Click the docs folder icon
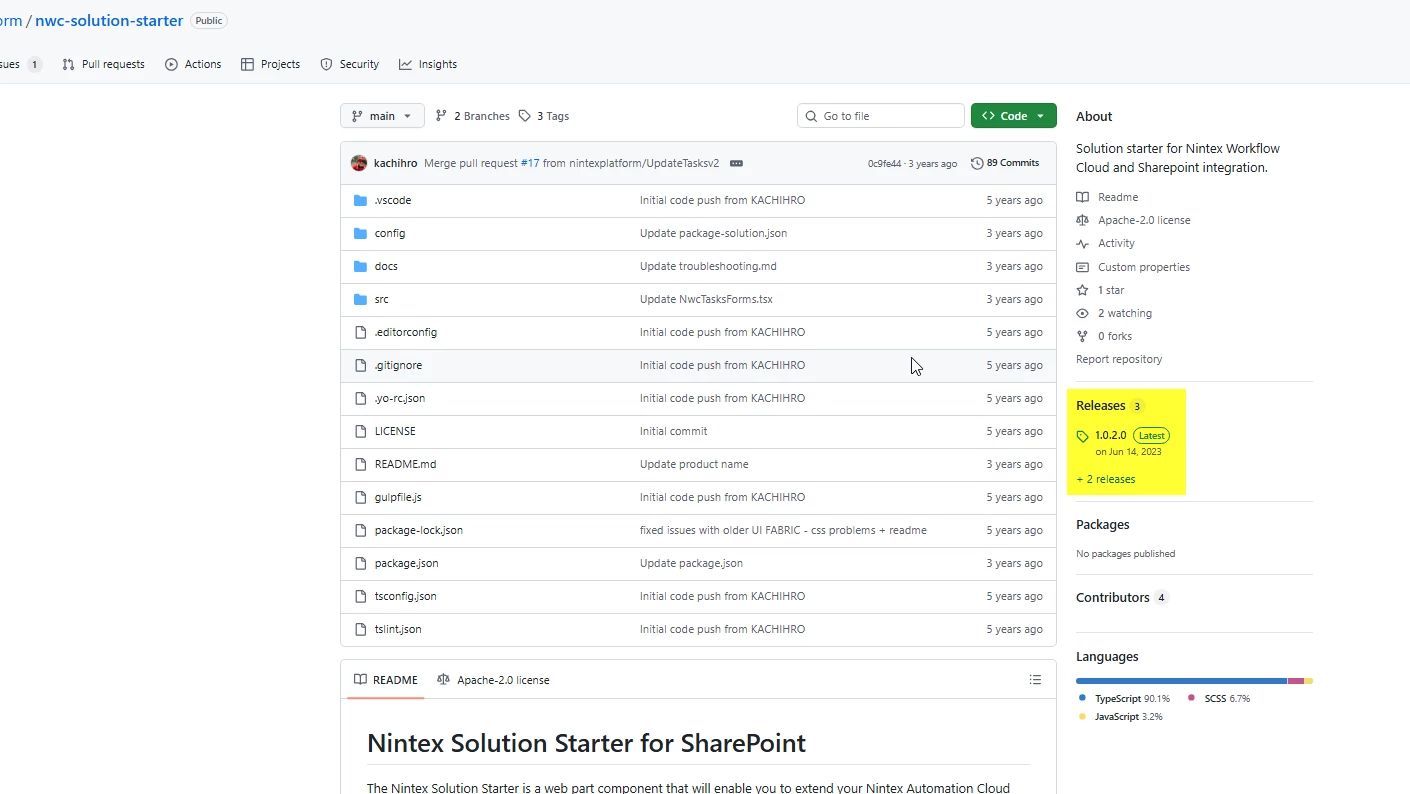 pyautogui.click(x=361, y=266)
